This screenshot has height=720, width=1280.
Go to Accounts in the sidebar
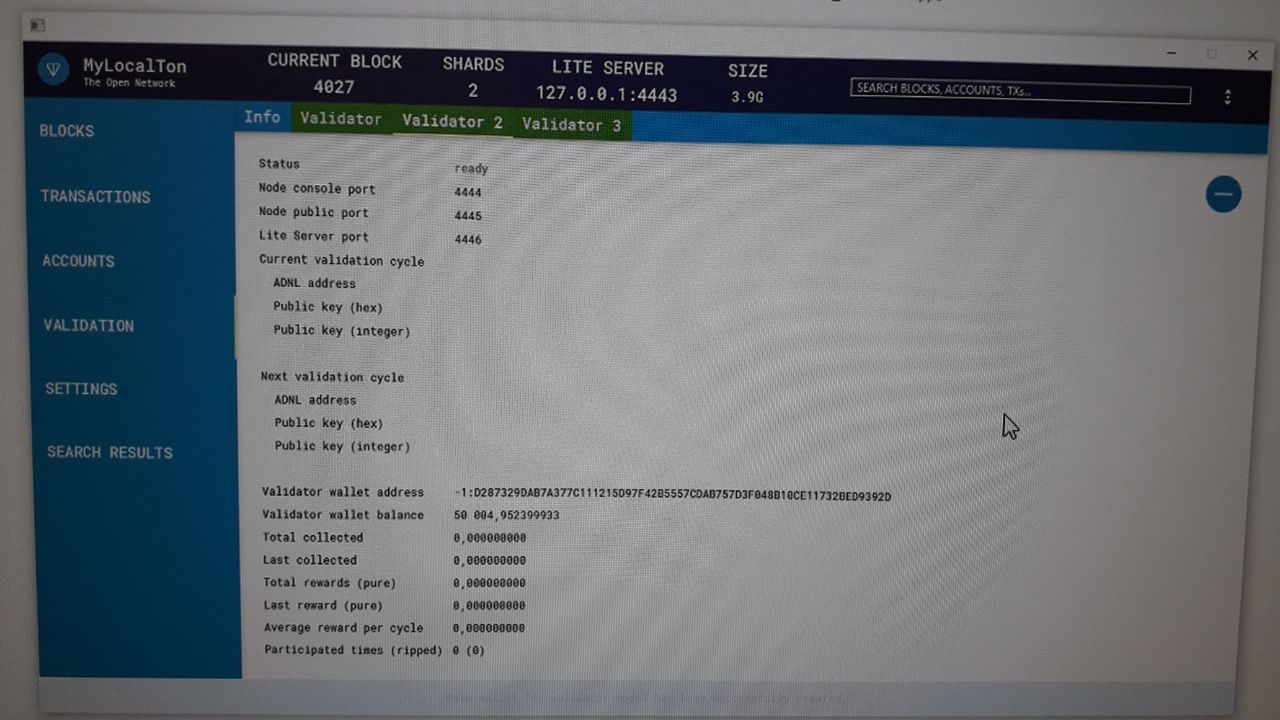click(78, 261)
